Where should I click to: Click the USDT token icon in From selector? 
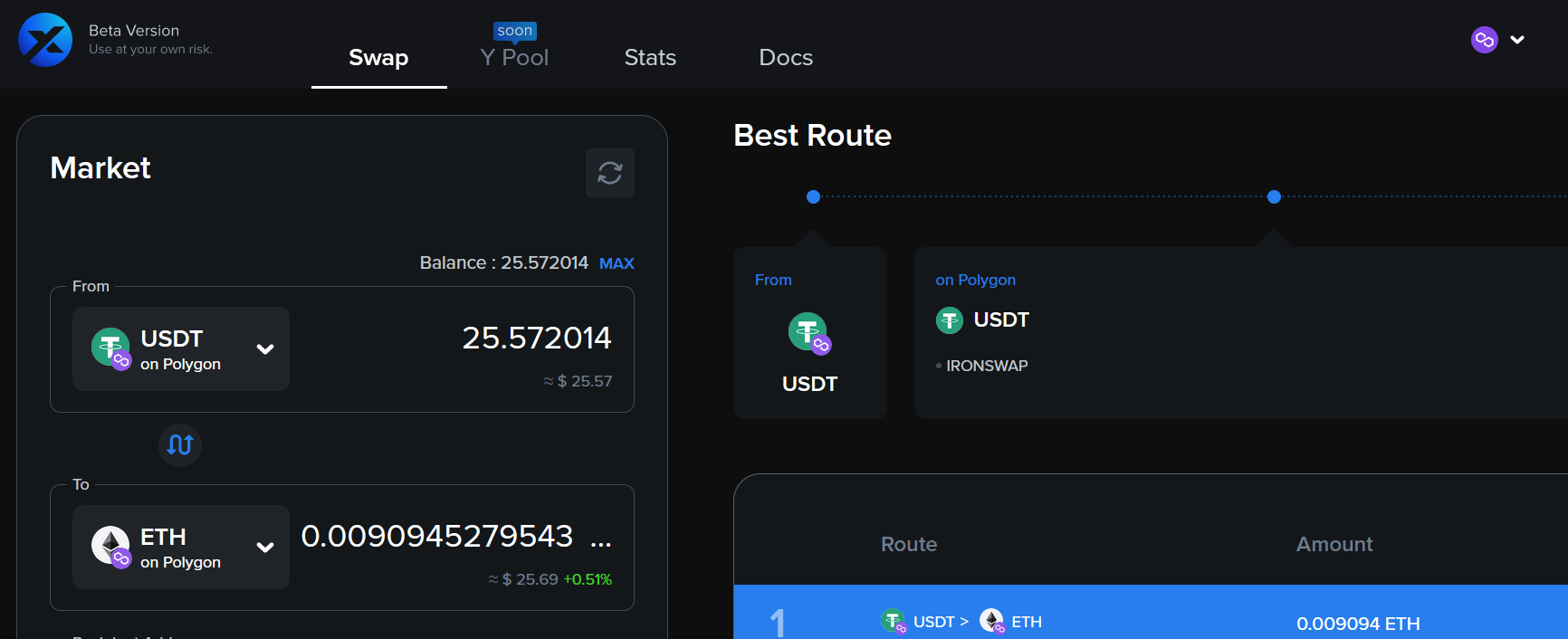111,348
